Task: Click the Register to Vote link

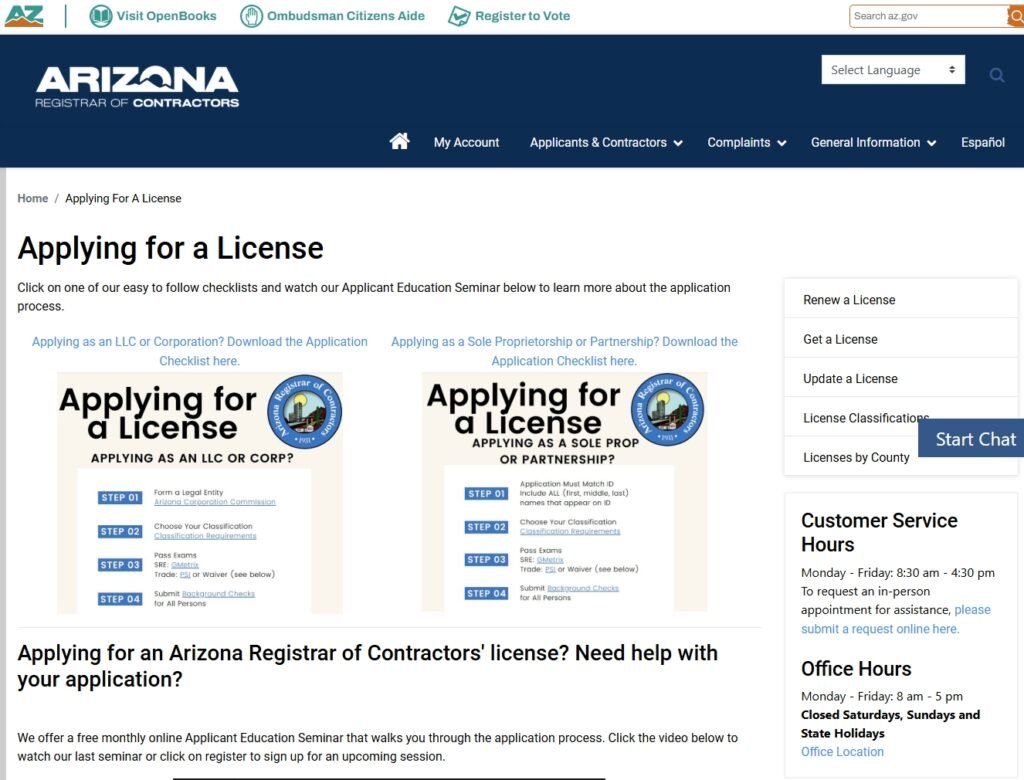Action: click(522, 16)
